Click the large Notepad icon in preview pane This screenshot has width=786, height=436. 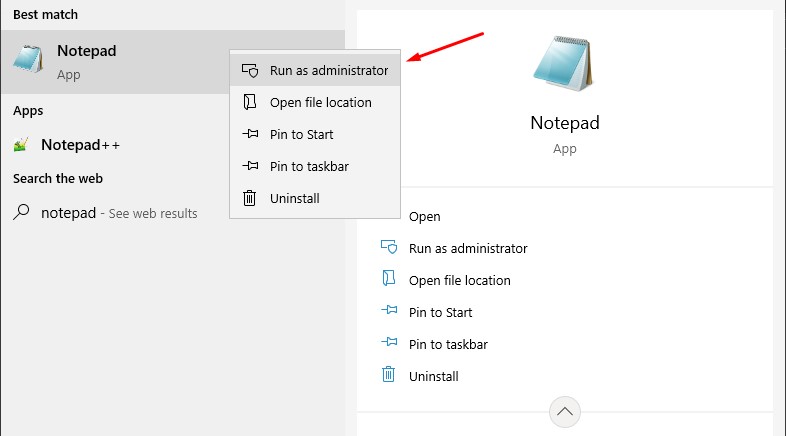(x=563, y=64)
